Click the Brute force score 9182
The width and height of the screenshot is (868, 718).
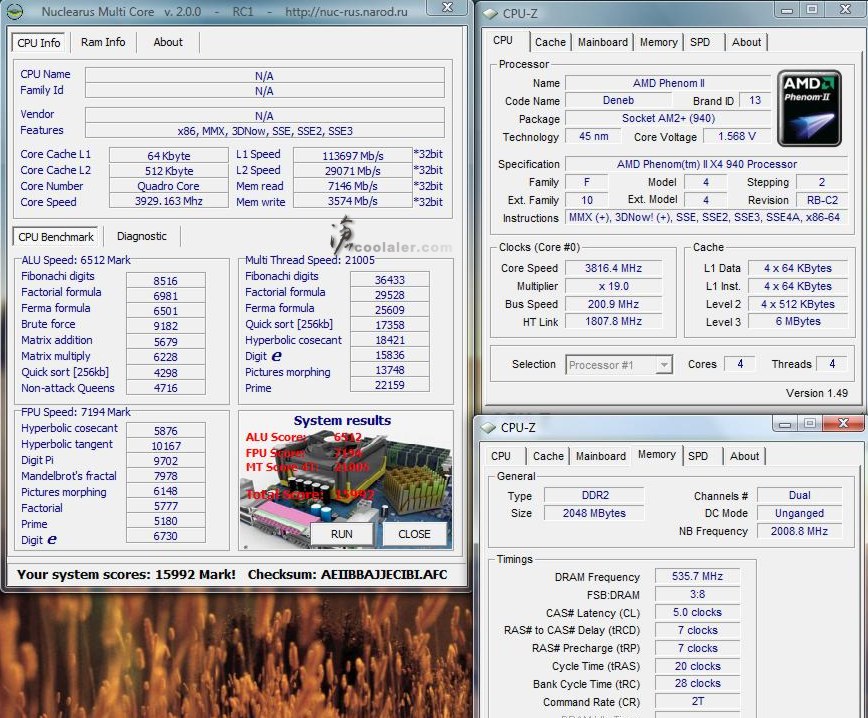[166, 326]
